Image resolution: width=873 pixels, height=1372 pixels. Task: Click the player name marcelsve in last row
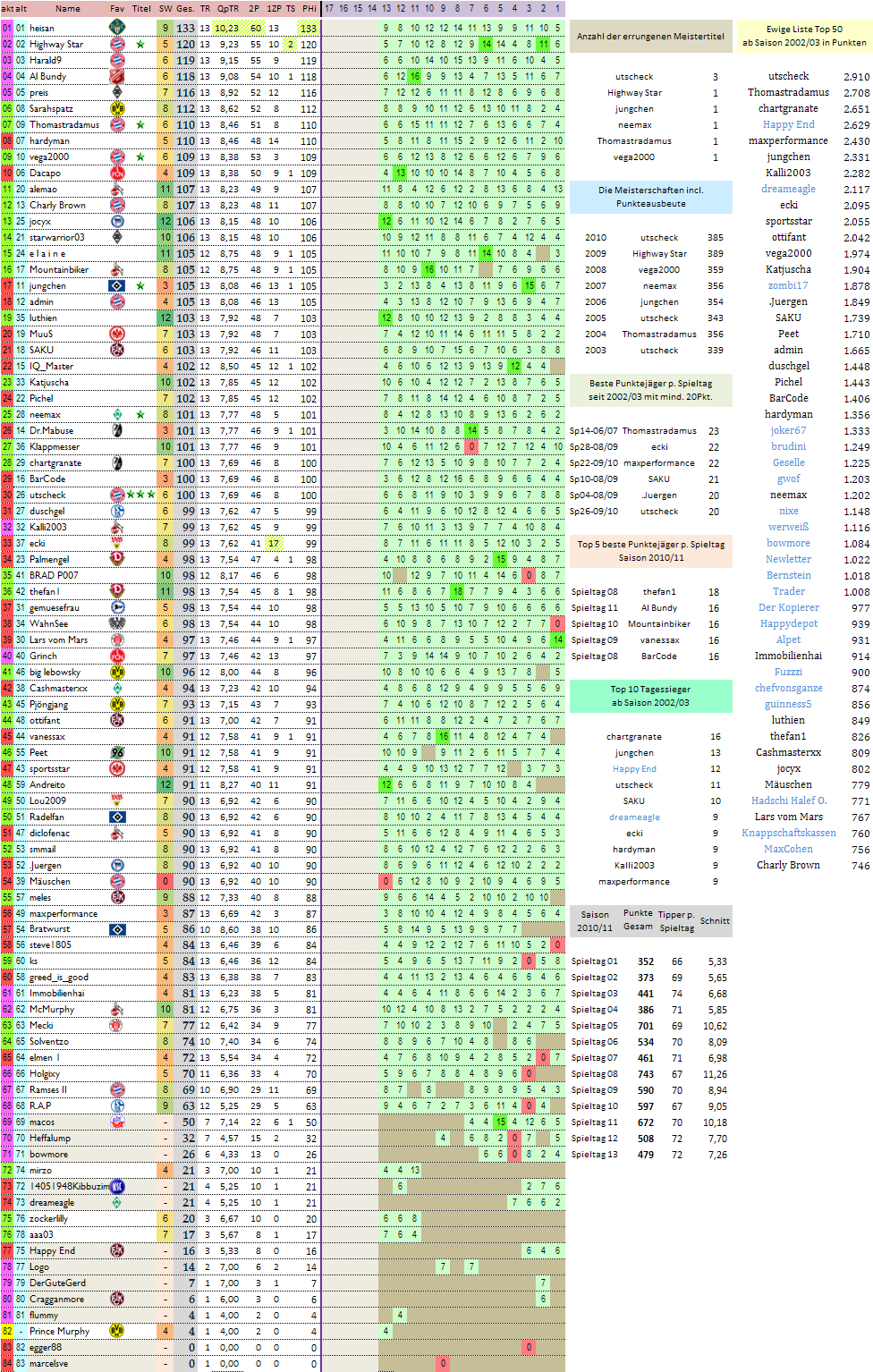click(x=48, y=1363)
